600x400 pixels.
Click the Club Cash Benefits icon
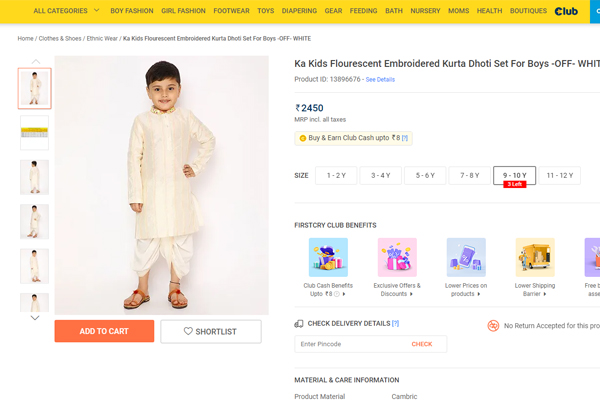(x=328, y=257)
